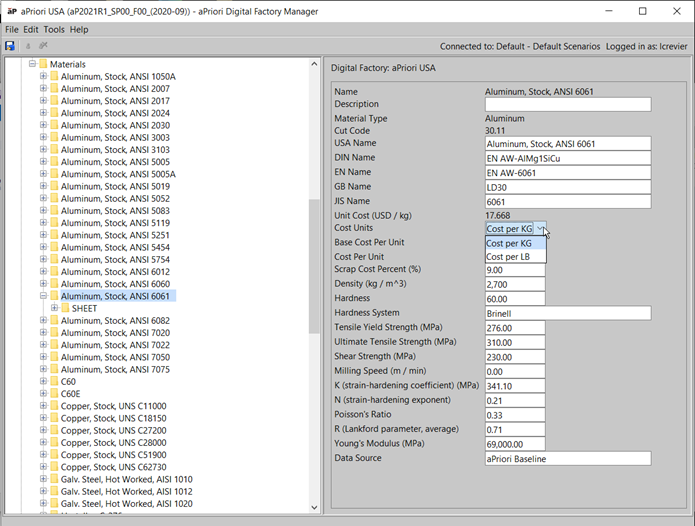
Task: Select Copper, Stock, UNS C27200 in the tree
Action: [x=113, y=430]
